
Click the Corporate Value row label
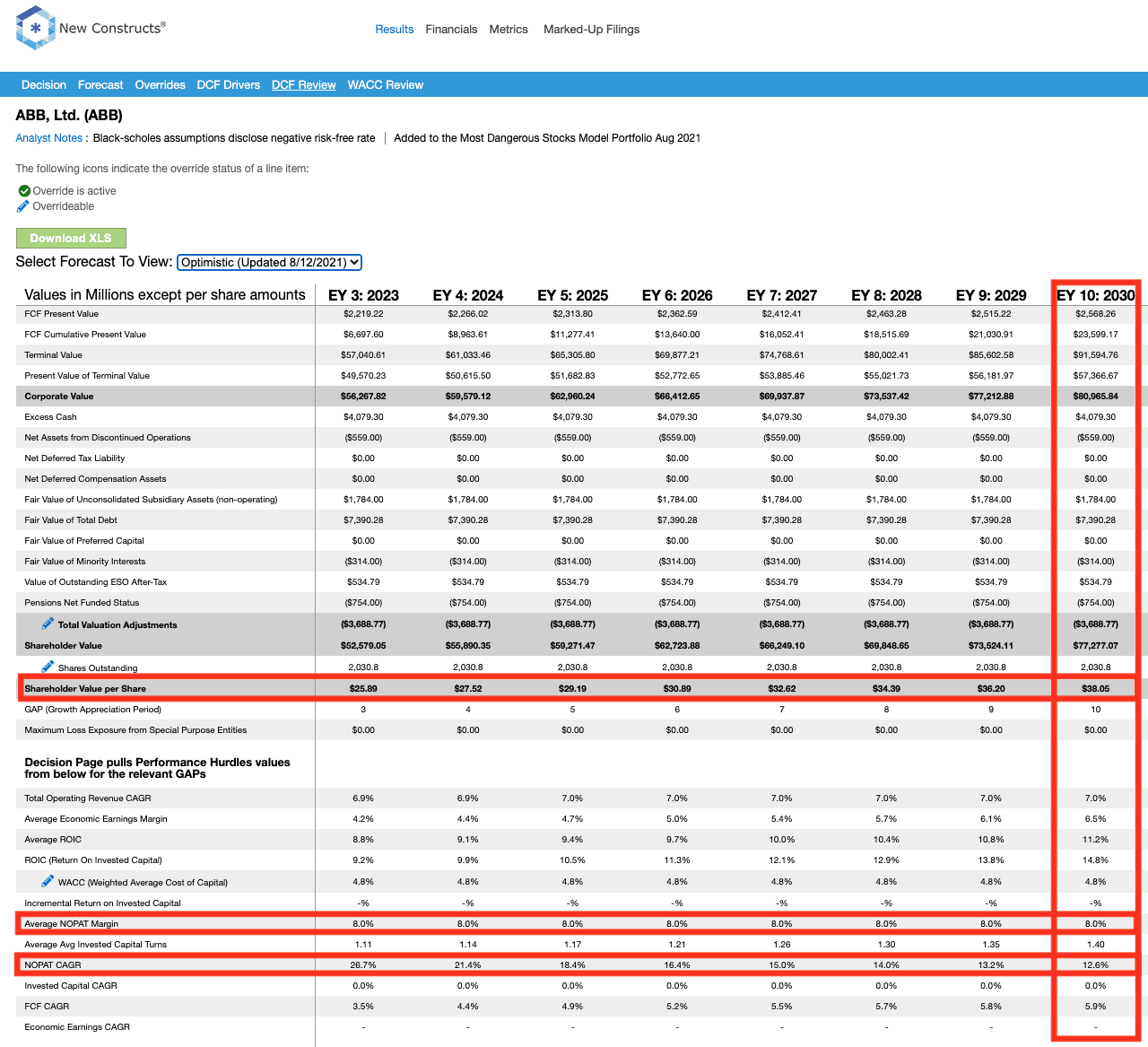click(x=59, y=397)
